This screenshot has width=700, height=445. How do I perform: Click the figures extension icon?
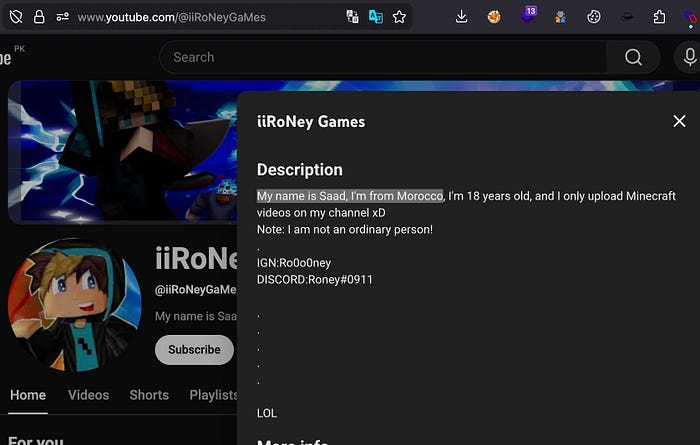[560, 17]
